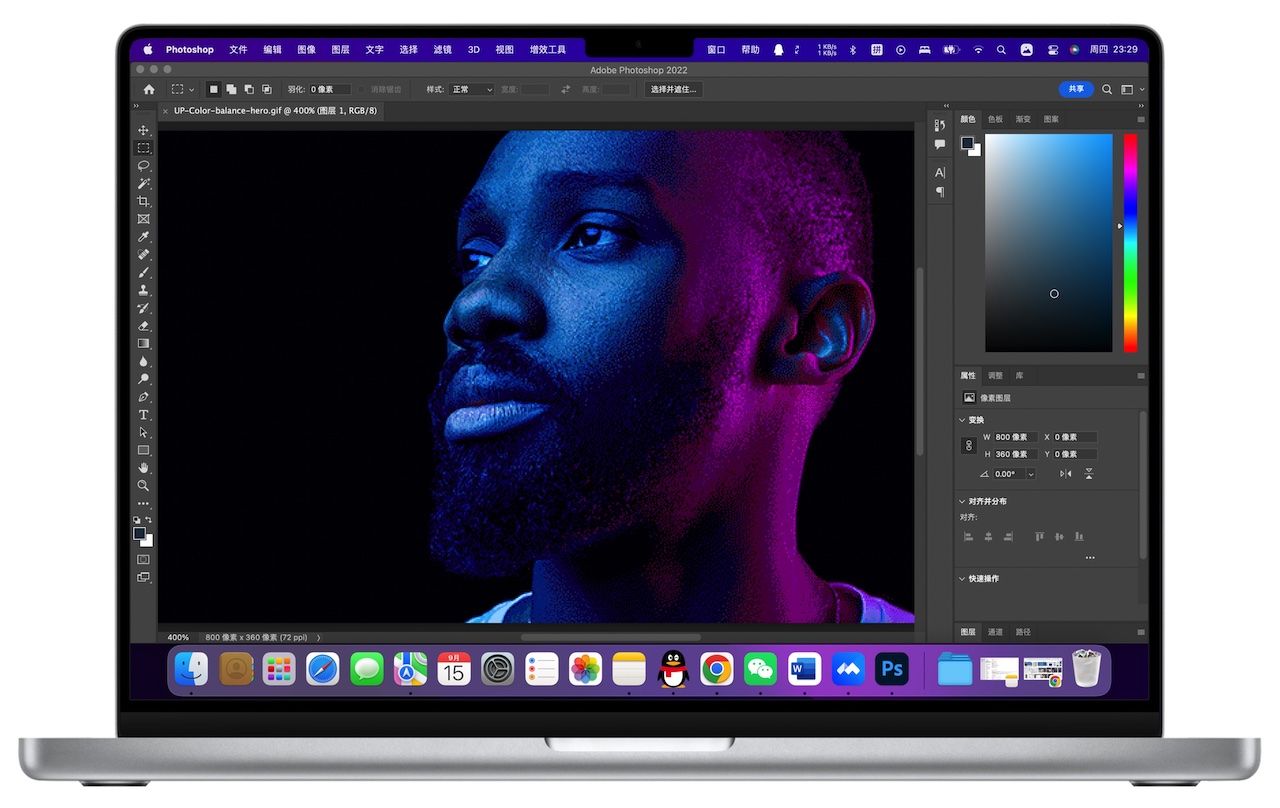
Task: Select the Healing Brush tool
Action: pyautogui.click(x=143, y=254)
